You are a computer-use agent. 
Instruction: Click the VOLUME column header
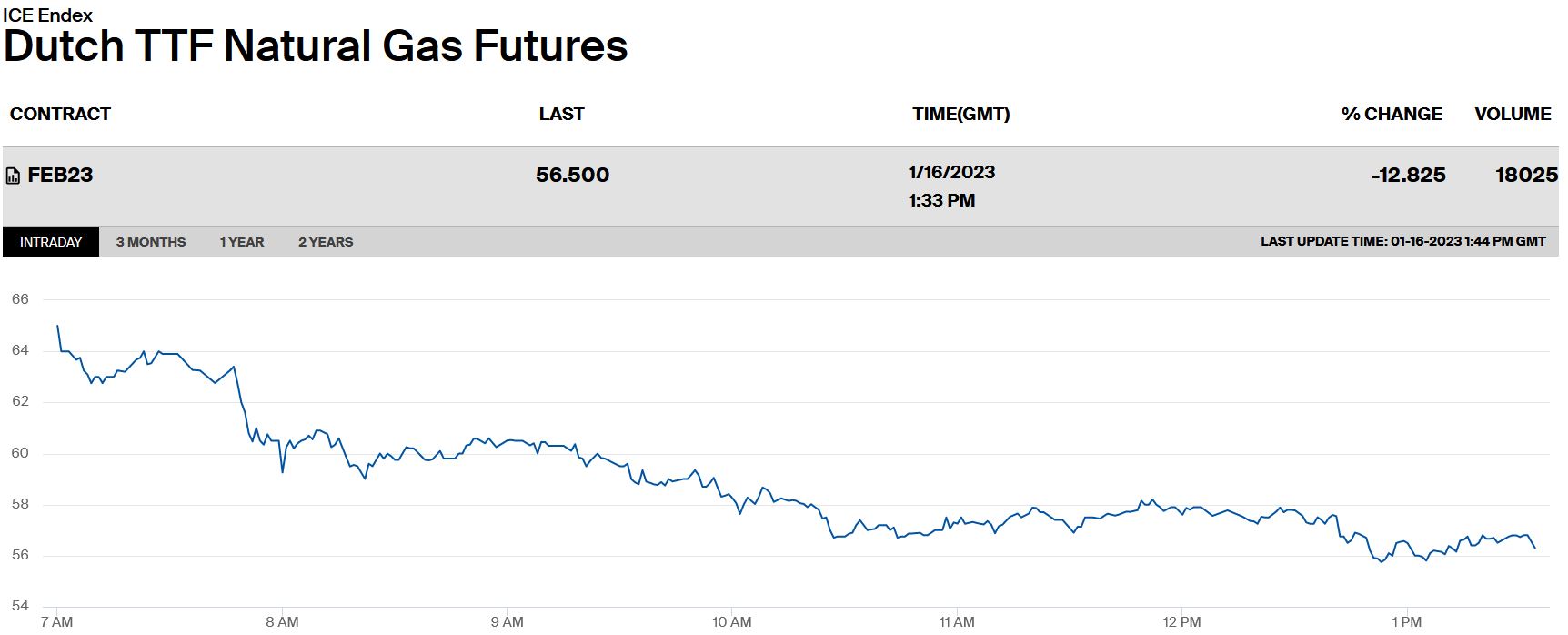click(x=1513, y=114)
